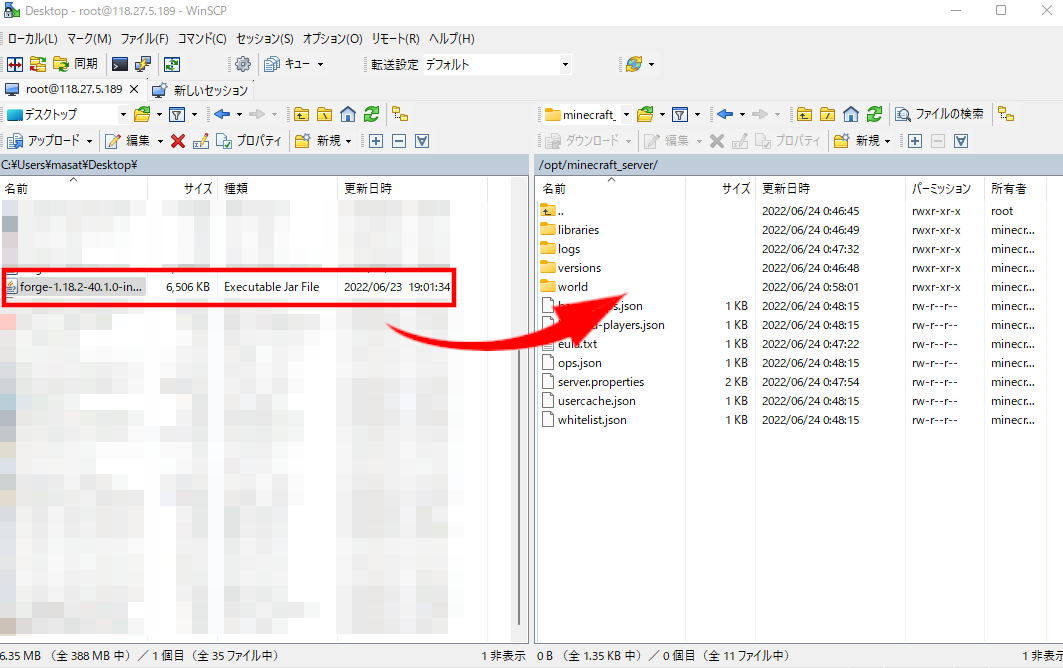The width and height of the screenshot is (1063, 668).
Task: Click the remote back arrow icon
Action: tap(725, 115)
